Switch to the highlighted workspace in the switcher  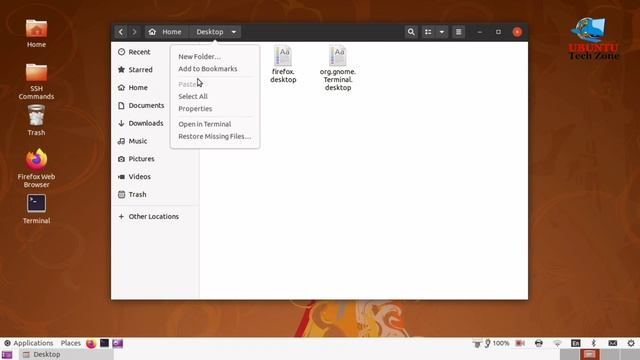(590, 354)
